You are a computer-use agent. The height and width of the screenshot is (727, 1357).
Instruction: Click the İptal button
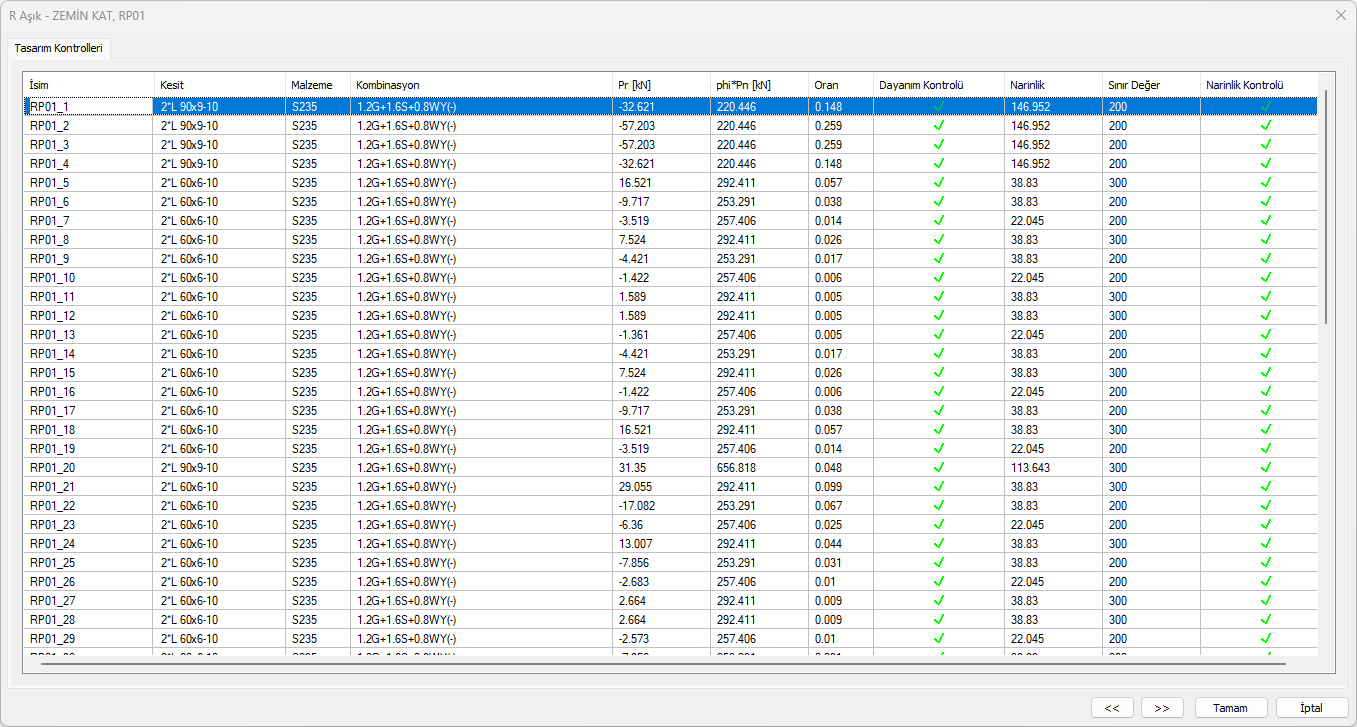pos(1312,708)
